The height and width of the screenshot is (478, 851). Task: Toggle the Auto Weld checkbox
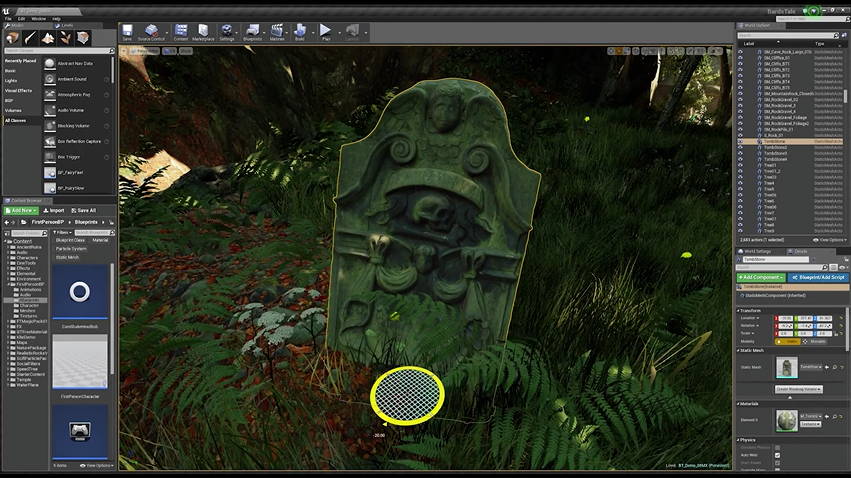(778, 455)
